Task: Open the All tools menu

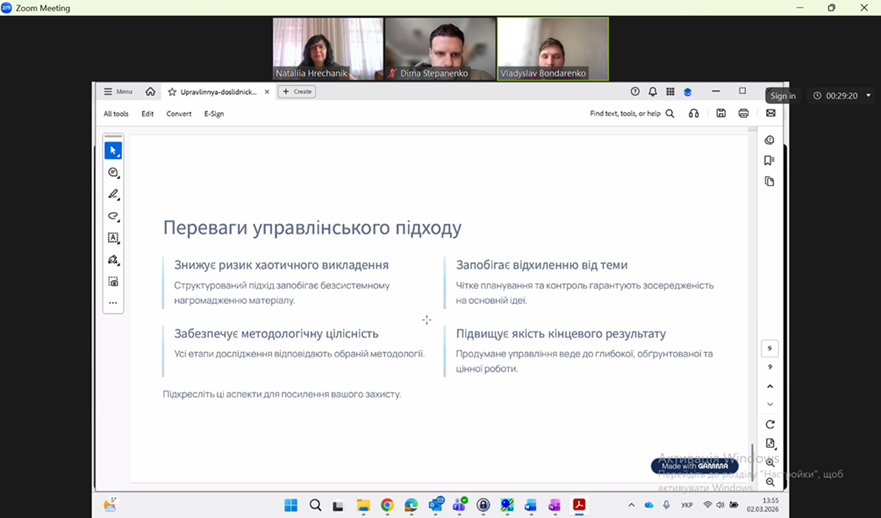Action: coord(116,113)
